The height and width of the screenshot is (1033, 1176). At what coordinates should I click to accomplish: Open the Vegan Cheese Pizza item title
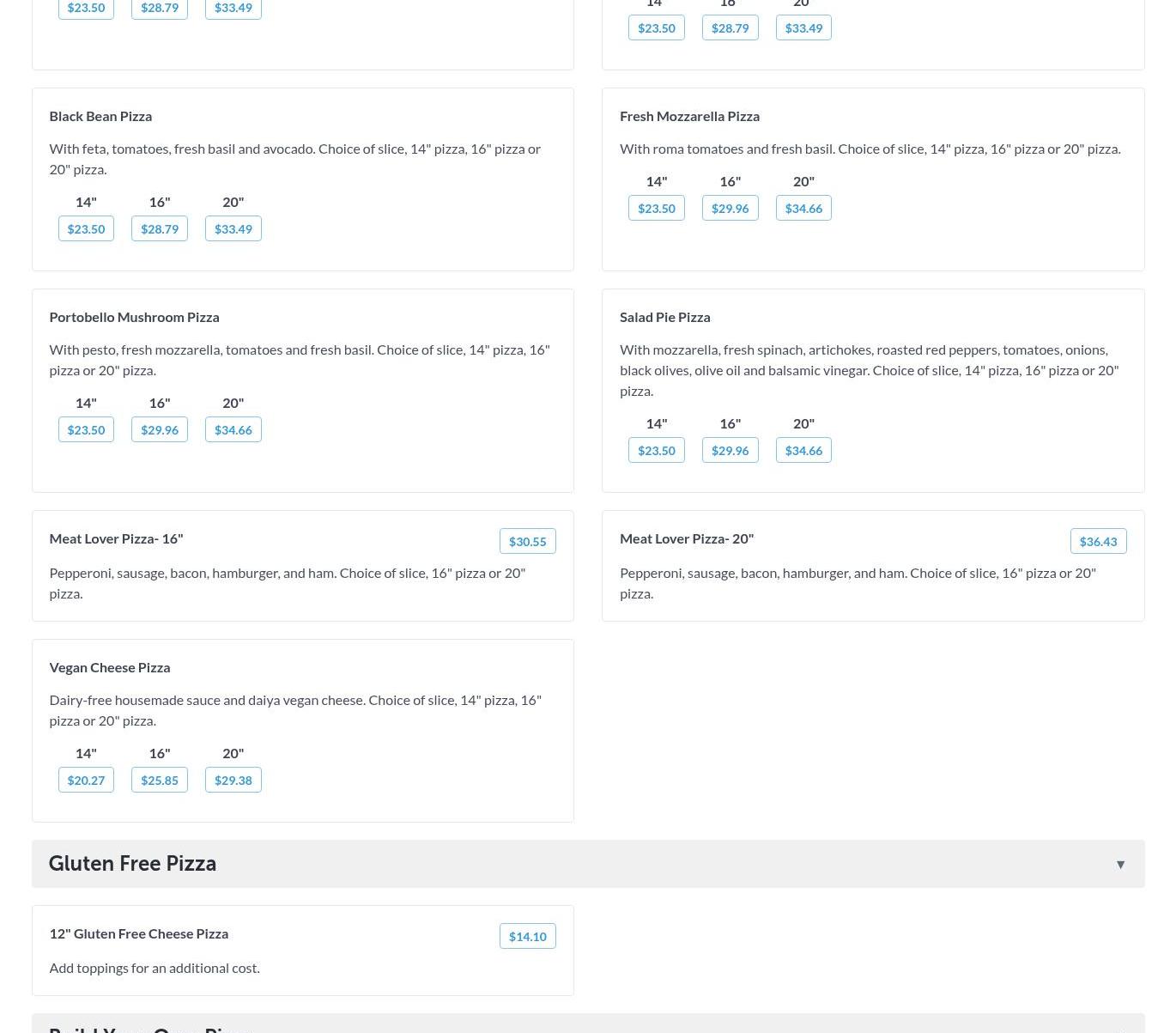(x=109, y=667)
